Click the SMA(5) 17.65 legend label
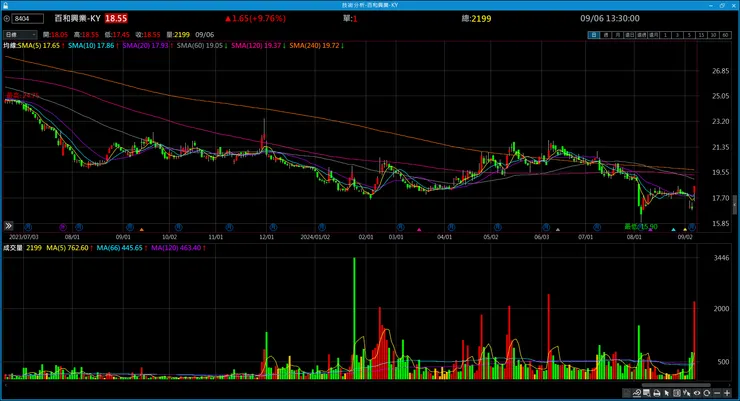The width and height of the screenshot is (740, 401). 39,45
